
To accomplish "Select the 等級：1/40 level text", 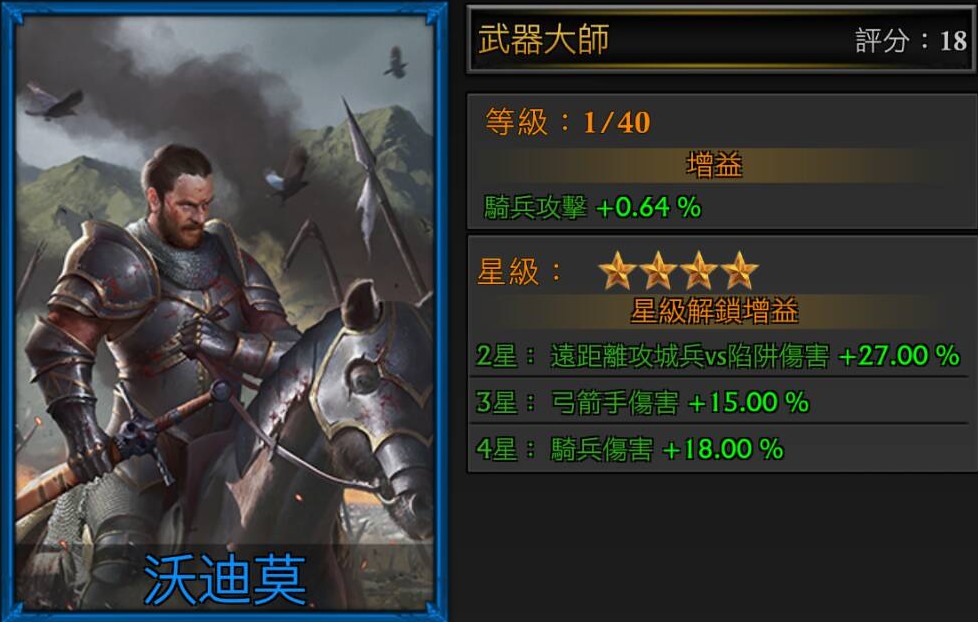I will click(x=568, y=122).
